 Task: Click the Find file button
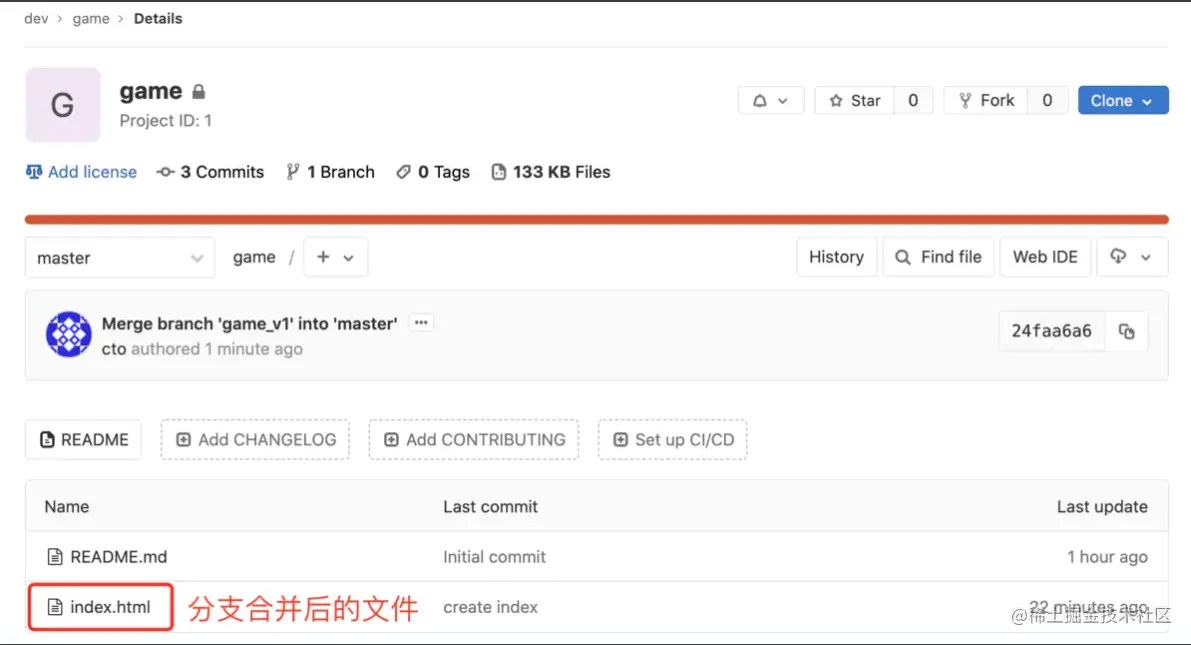coord(938,257)
